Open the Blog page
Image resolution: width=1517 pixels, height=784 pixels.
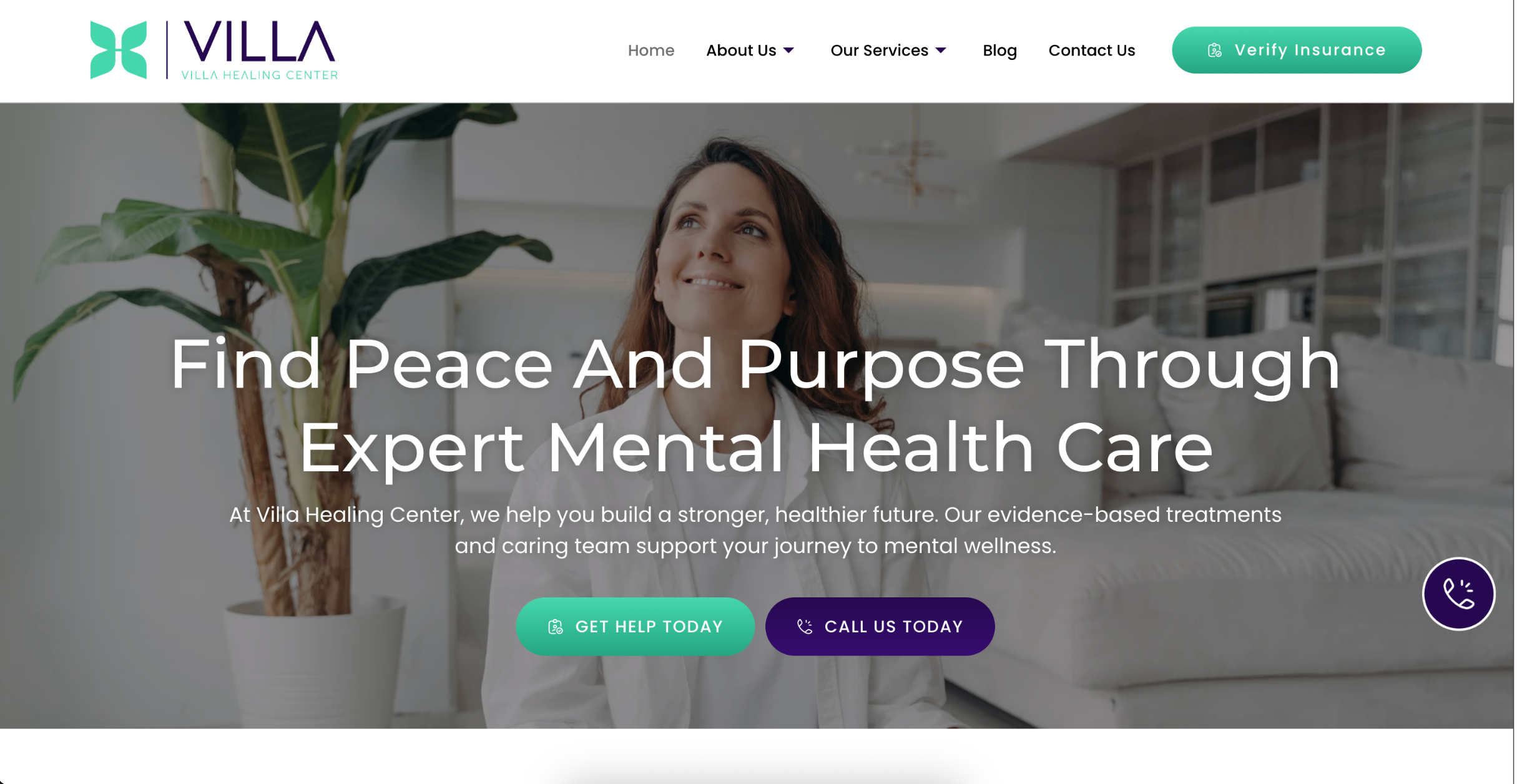[999, 51]
